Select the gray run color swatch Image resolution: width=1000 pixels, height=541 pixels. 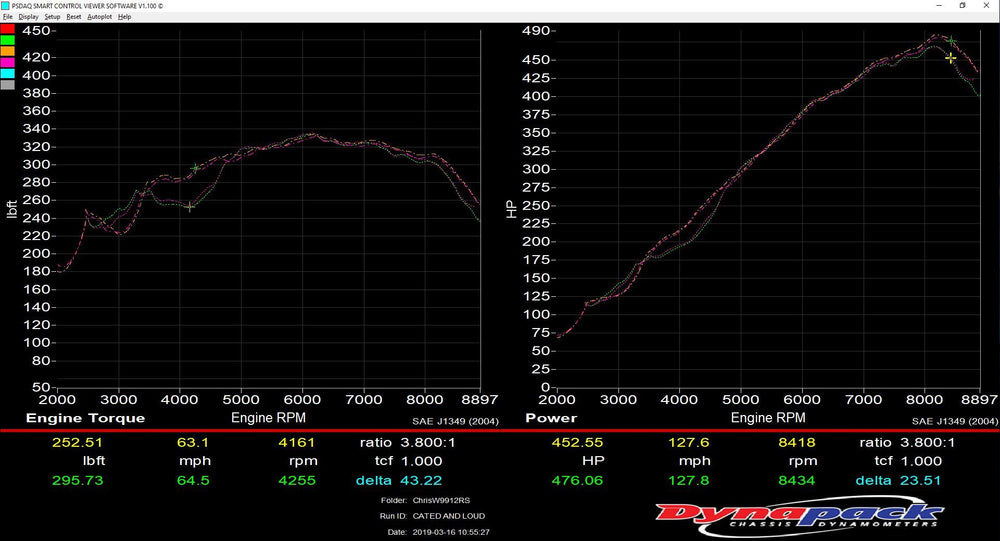tap(7, 85)
